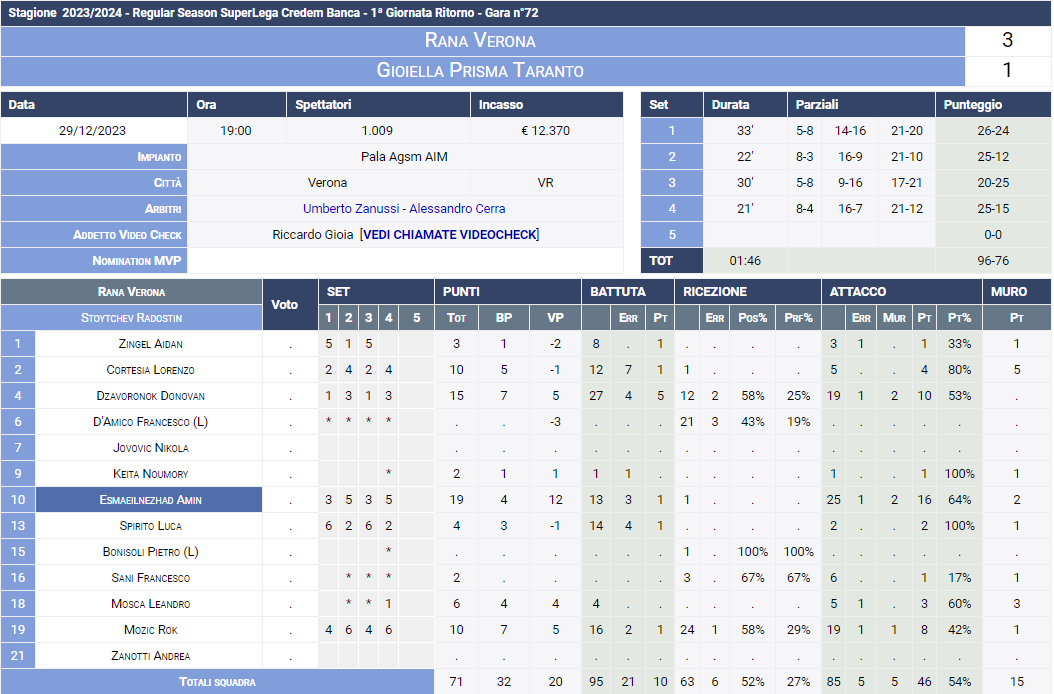Click set 1 row number
Viewport: 1054px width, 694px height.
point(672,130)
